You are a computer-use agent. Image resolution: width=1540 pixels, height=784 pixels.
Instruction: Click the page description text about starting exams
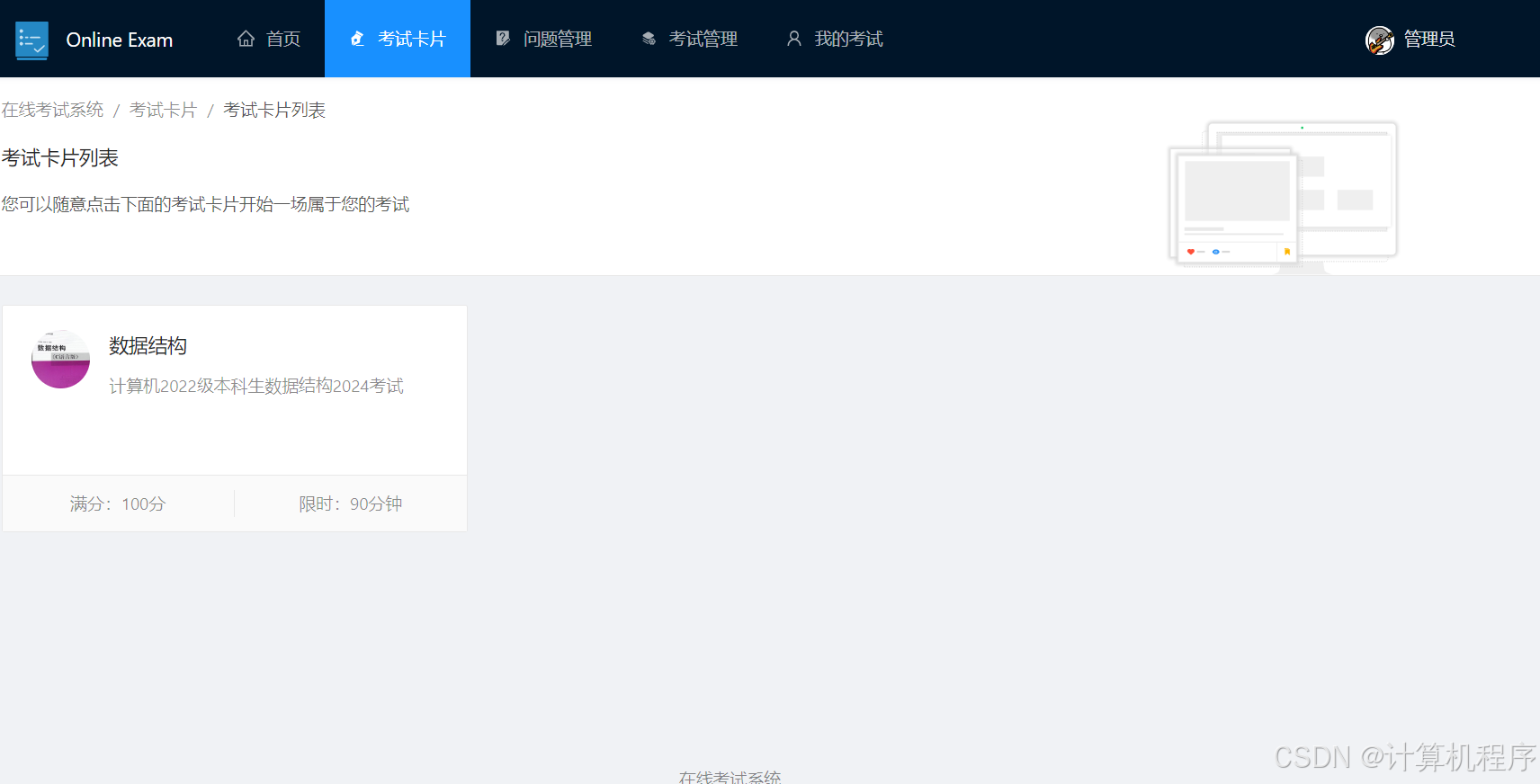(205, 204)
